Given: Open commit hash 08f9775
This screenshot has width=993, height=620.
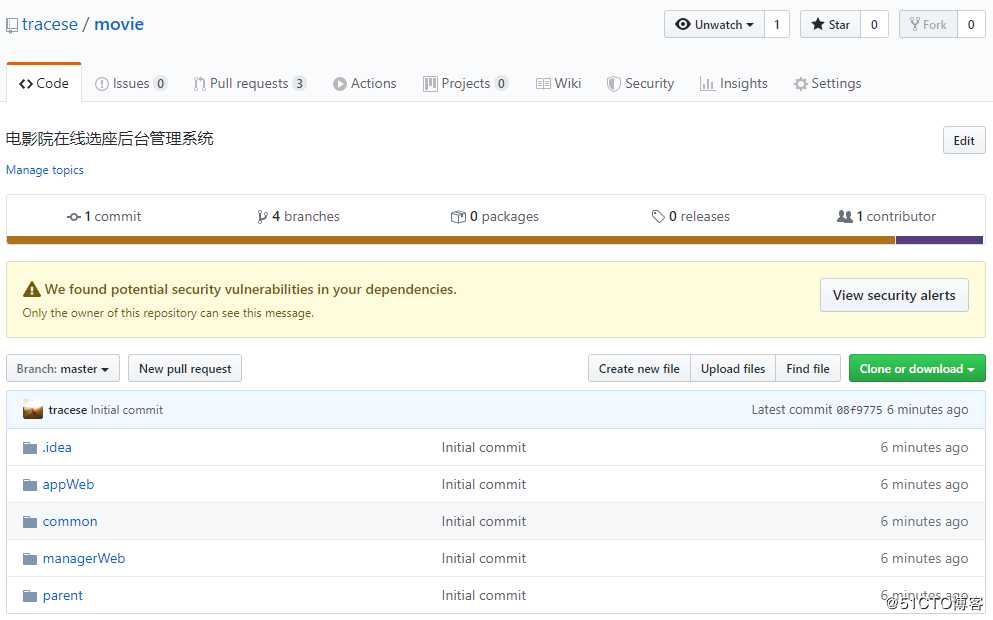Looking at the screenshot, I should 859,410.
